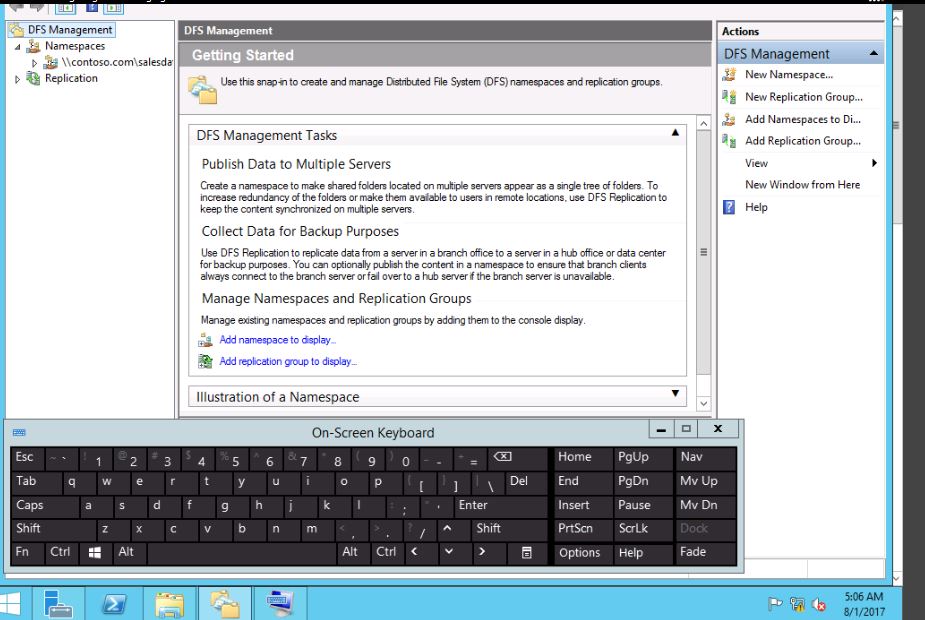Viewport: 925px width, 620px height.
Task: Click New Replication Group action
Action: point(803,97)
